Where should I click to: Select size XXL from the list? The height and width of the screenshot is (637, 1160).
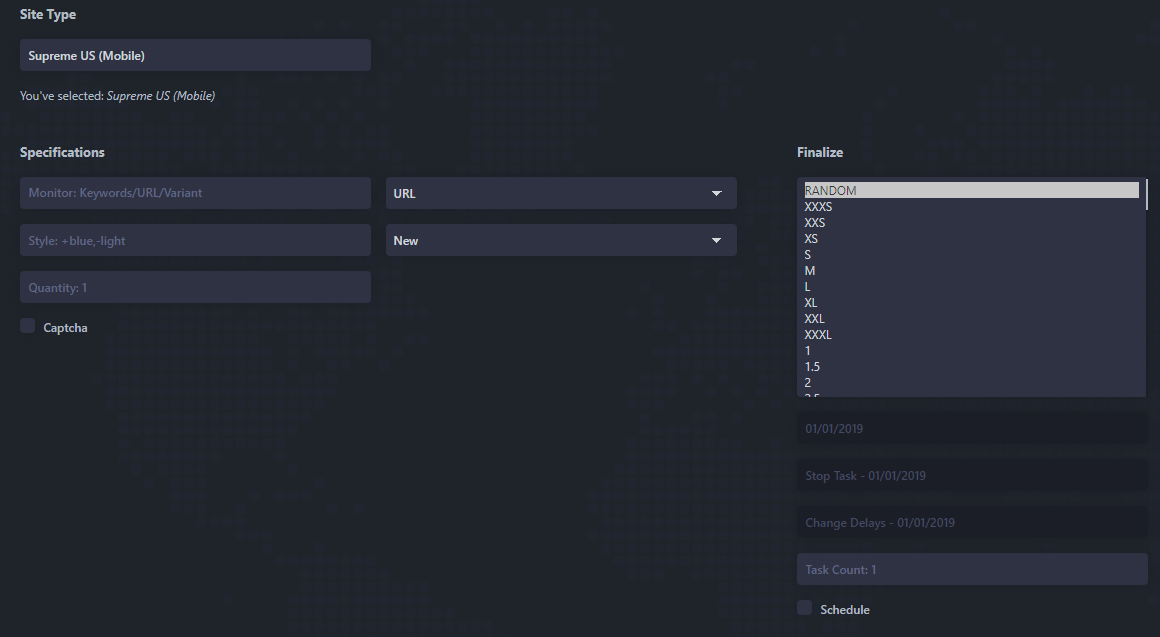point(971,319)
